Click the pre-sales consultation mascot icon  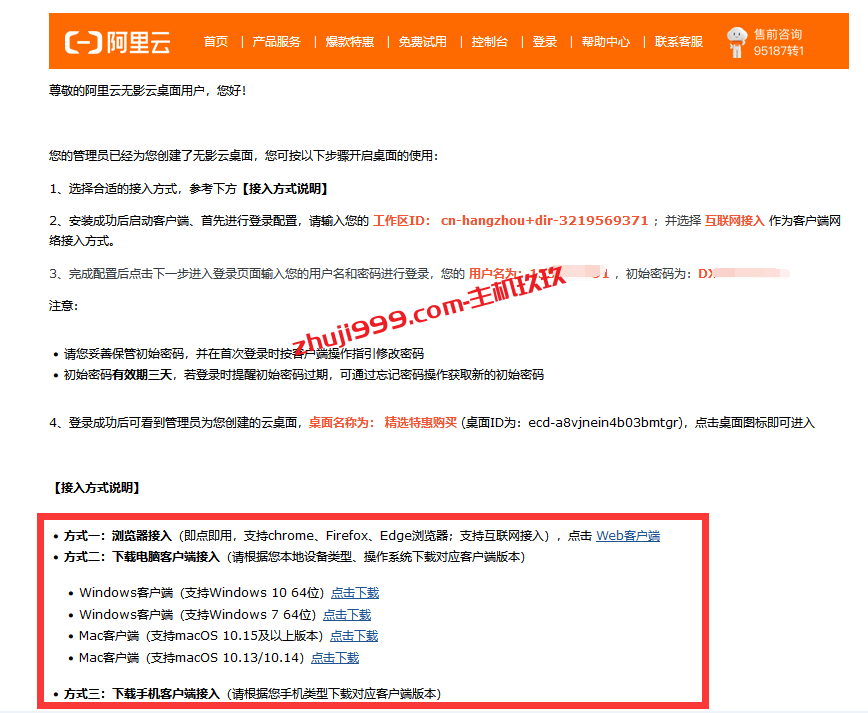[x=737, y=42]
